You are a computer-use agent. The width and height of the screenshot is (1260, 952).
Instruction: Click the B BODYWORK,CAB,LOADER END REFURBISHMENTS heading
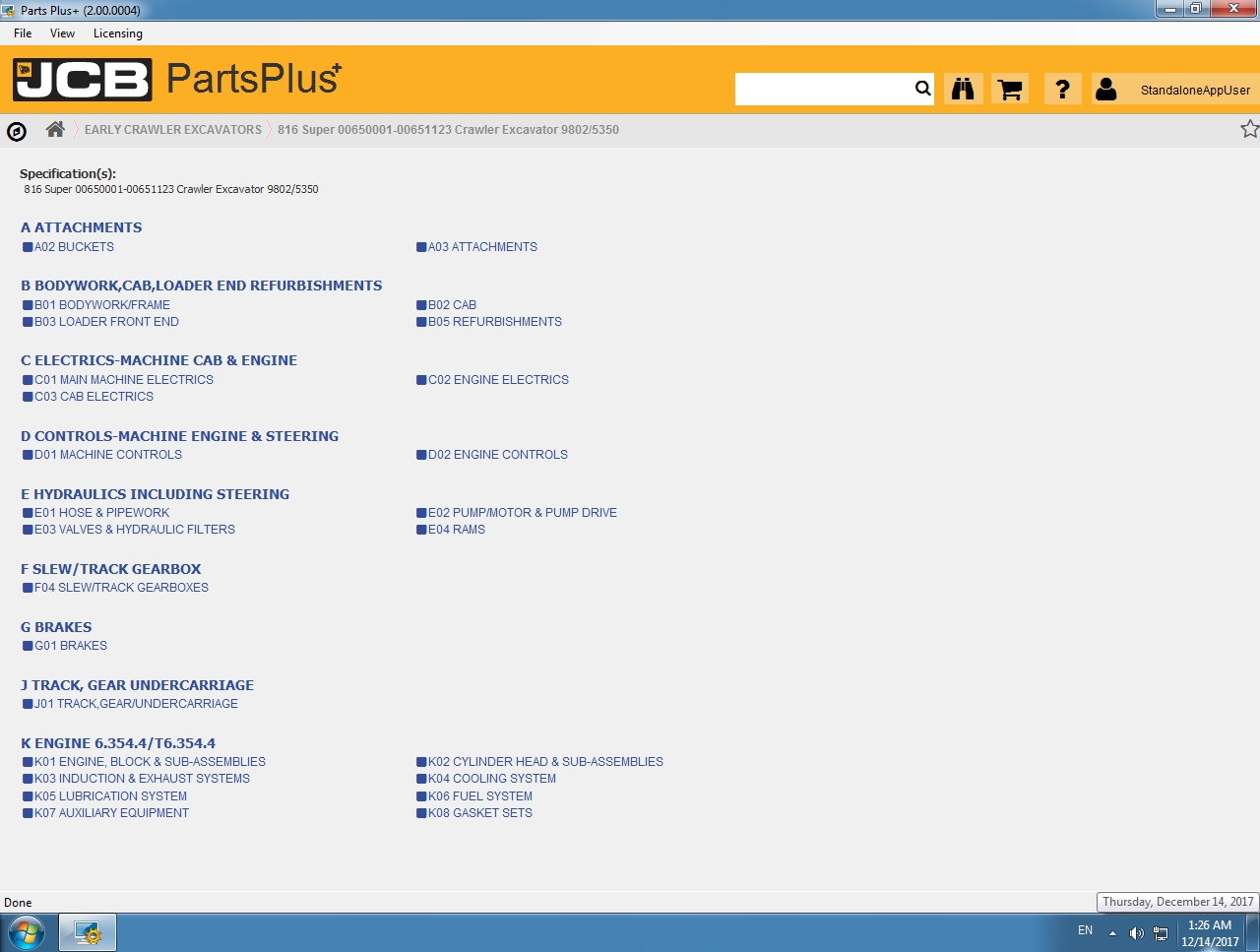(x=201, y=286)
